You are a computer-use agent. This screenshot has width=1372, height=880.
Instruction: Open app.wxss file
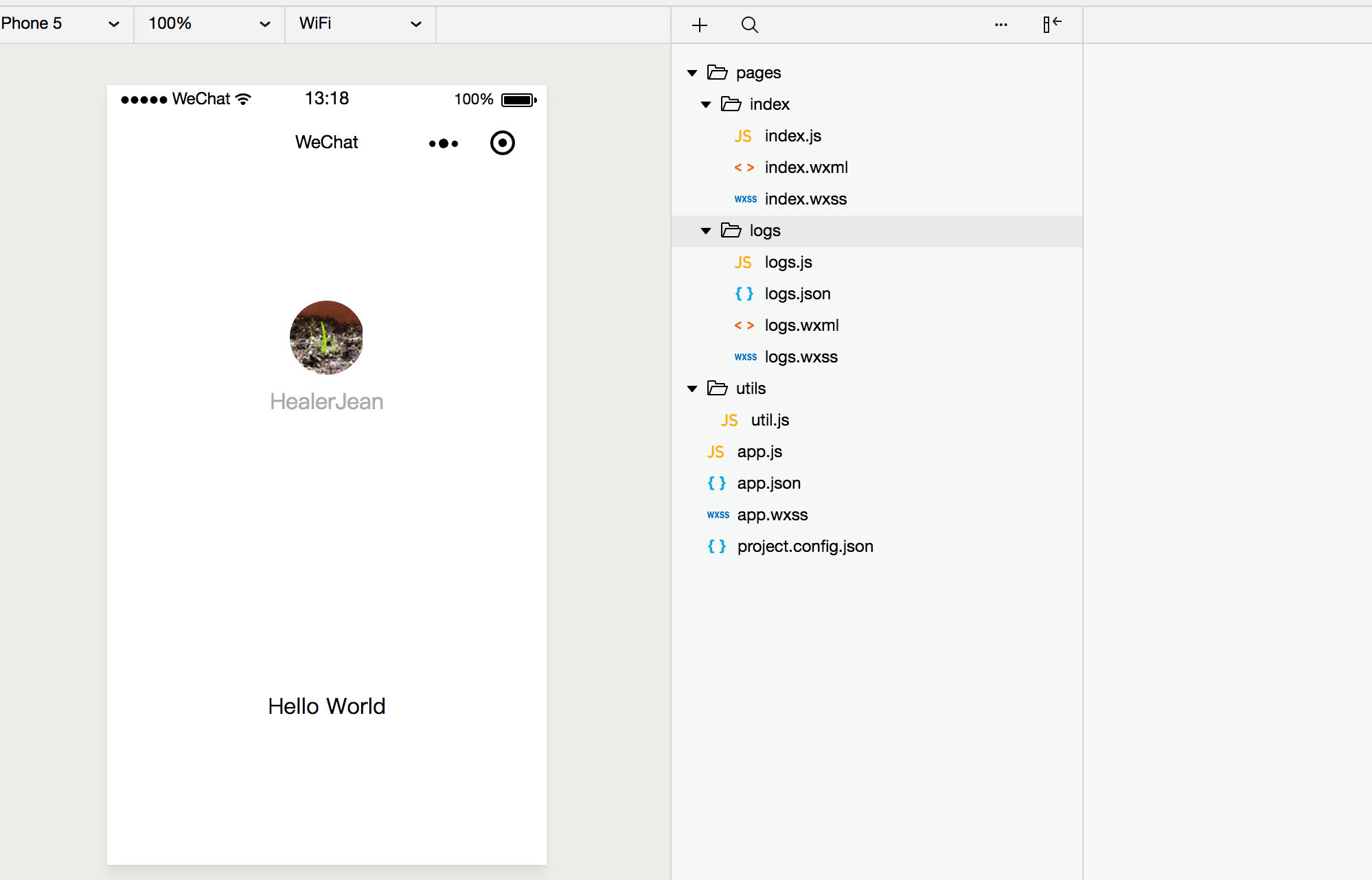pos(772,515)
